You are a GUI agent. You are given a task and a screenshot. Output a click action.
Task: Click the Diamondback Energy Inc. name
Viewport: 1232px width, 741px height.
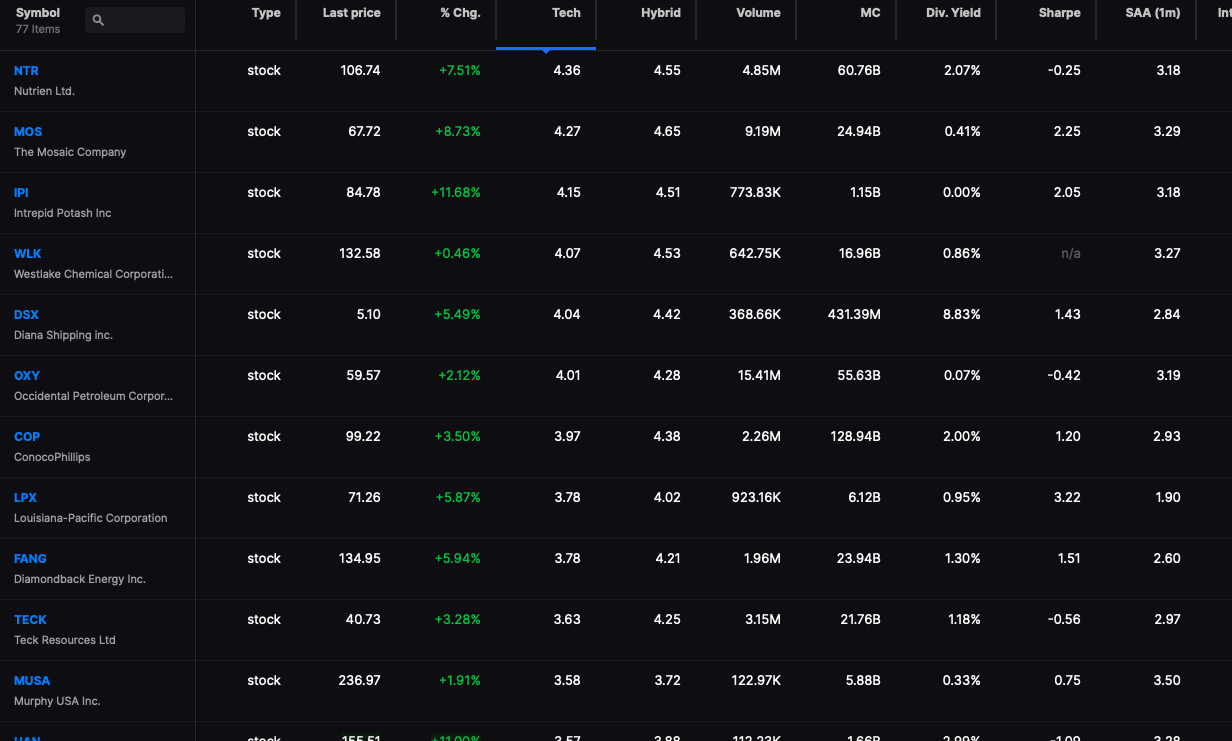click(80, 579)
